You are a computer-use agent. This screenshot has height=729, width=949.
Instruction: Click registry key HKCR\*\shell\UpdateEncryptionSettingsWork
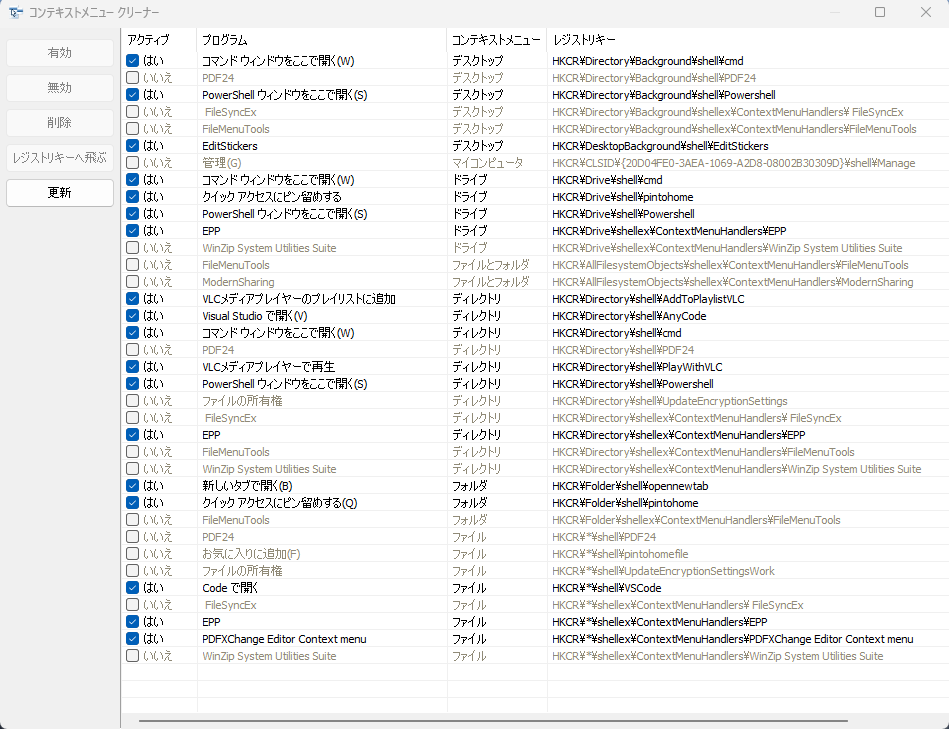(x=663, y=570)
